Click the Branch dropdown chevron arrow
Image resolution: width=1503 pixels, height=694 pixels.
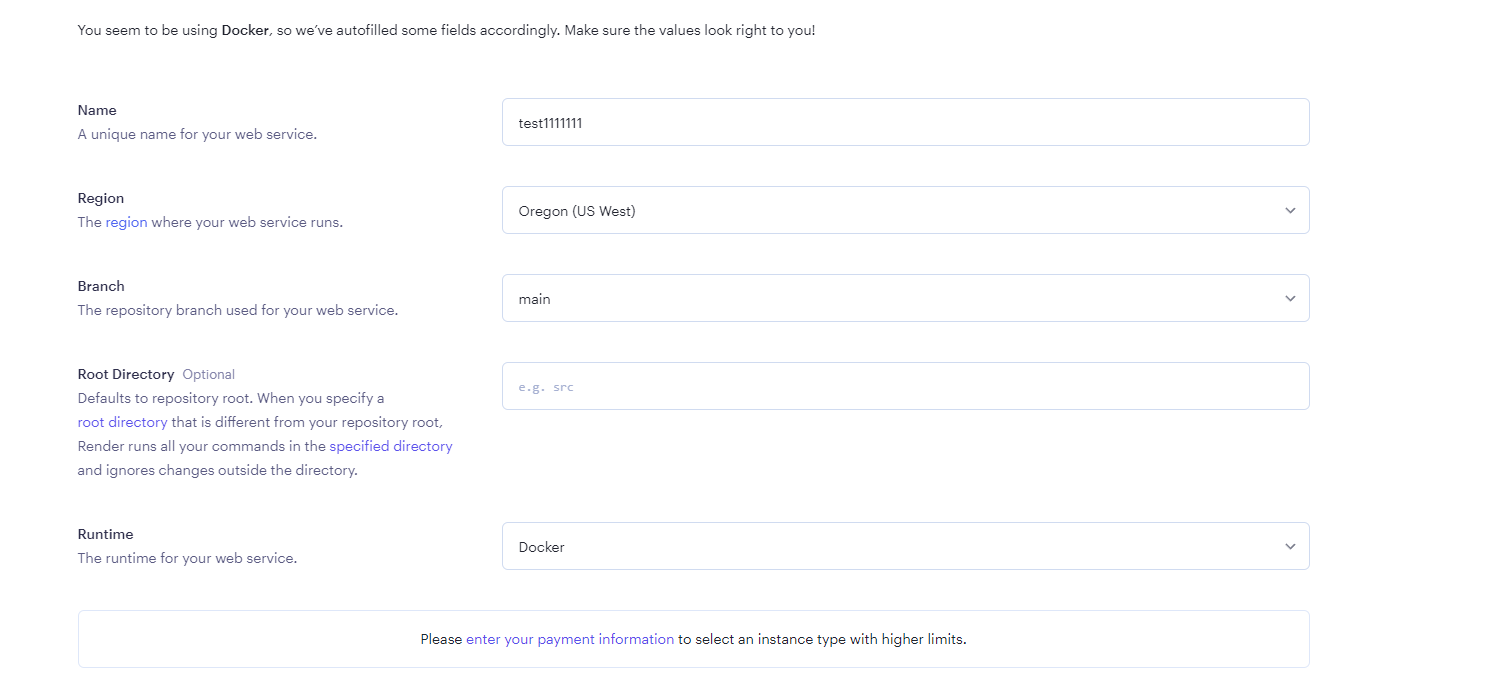coord(1290,299)
